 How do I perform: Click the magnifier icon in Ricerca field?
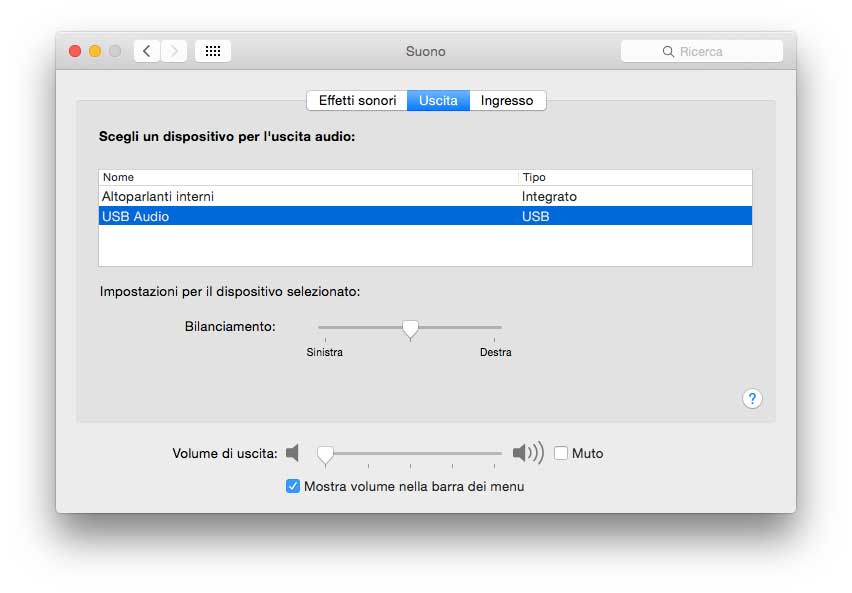pyautogui.click(x=668, y=52)
